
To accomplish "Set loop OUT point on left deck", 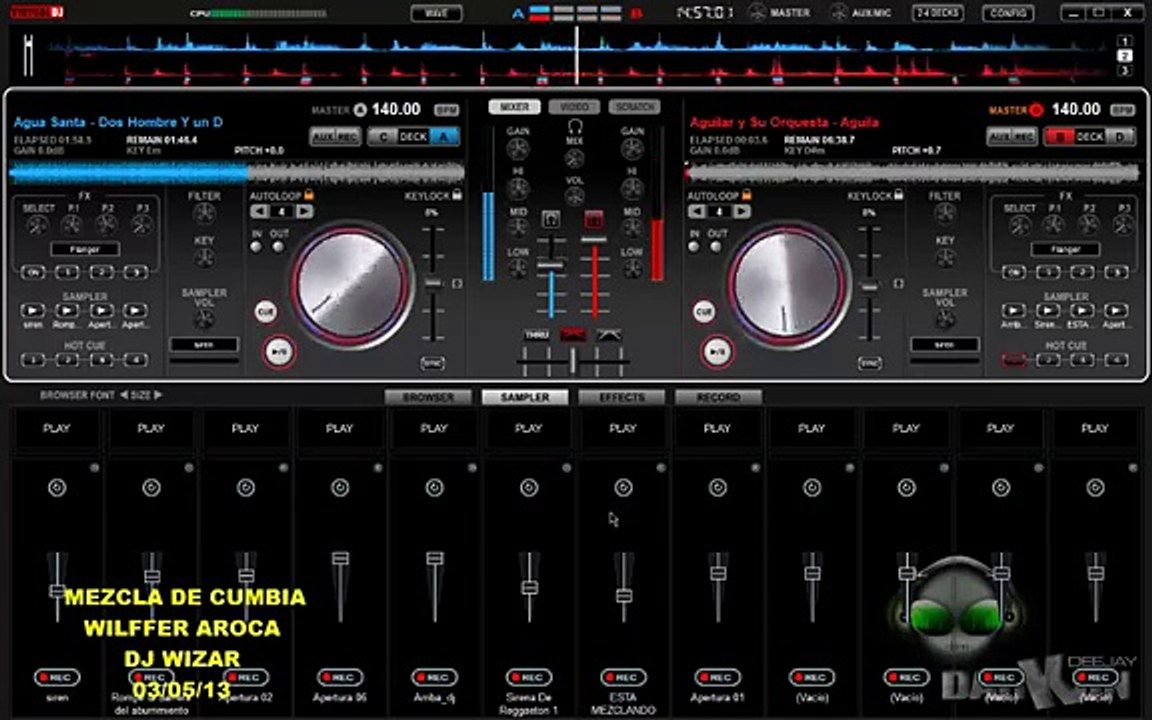I will 278,247.
